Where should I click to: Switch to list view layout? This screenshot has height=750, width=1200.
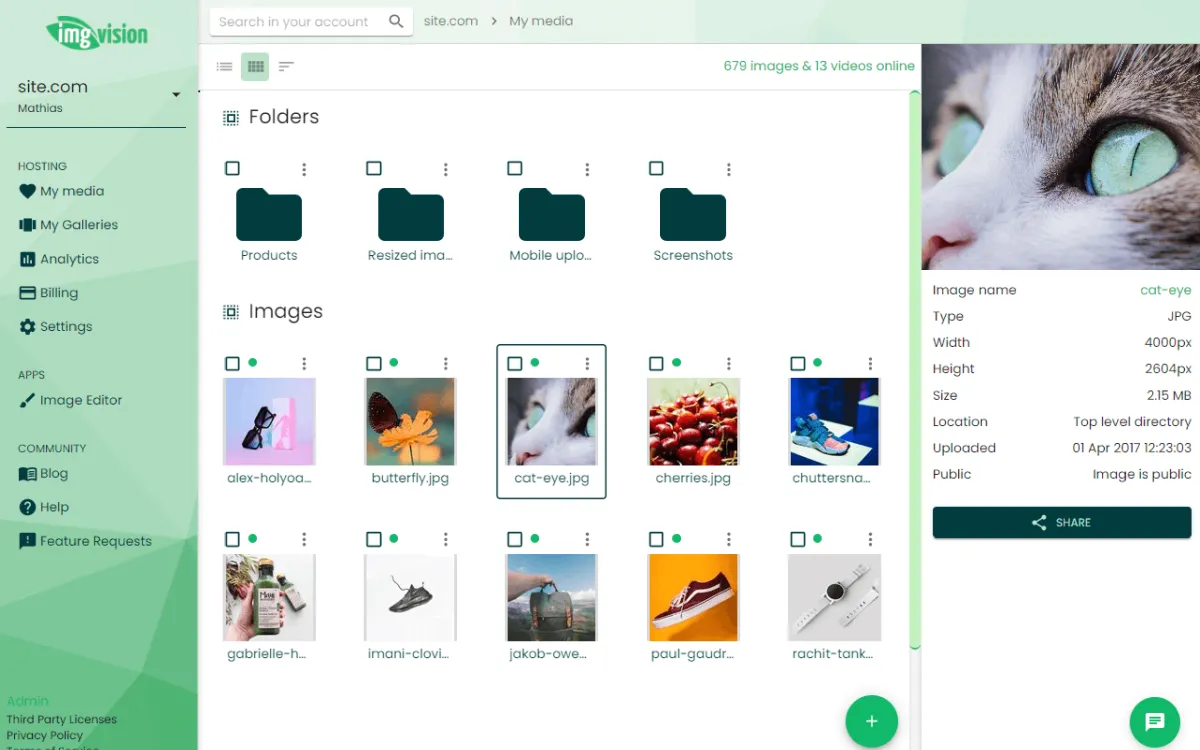[x=225, y=67]
